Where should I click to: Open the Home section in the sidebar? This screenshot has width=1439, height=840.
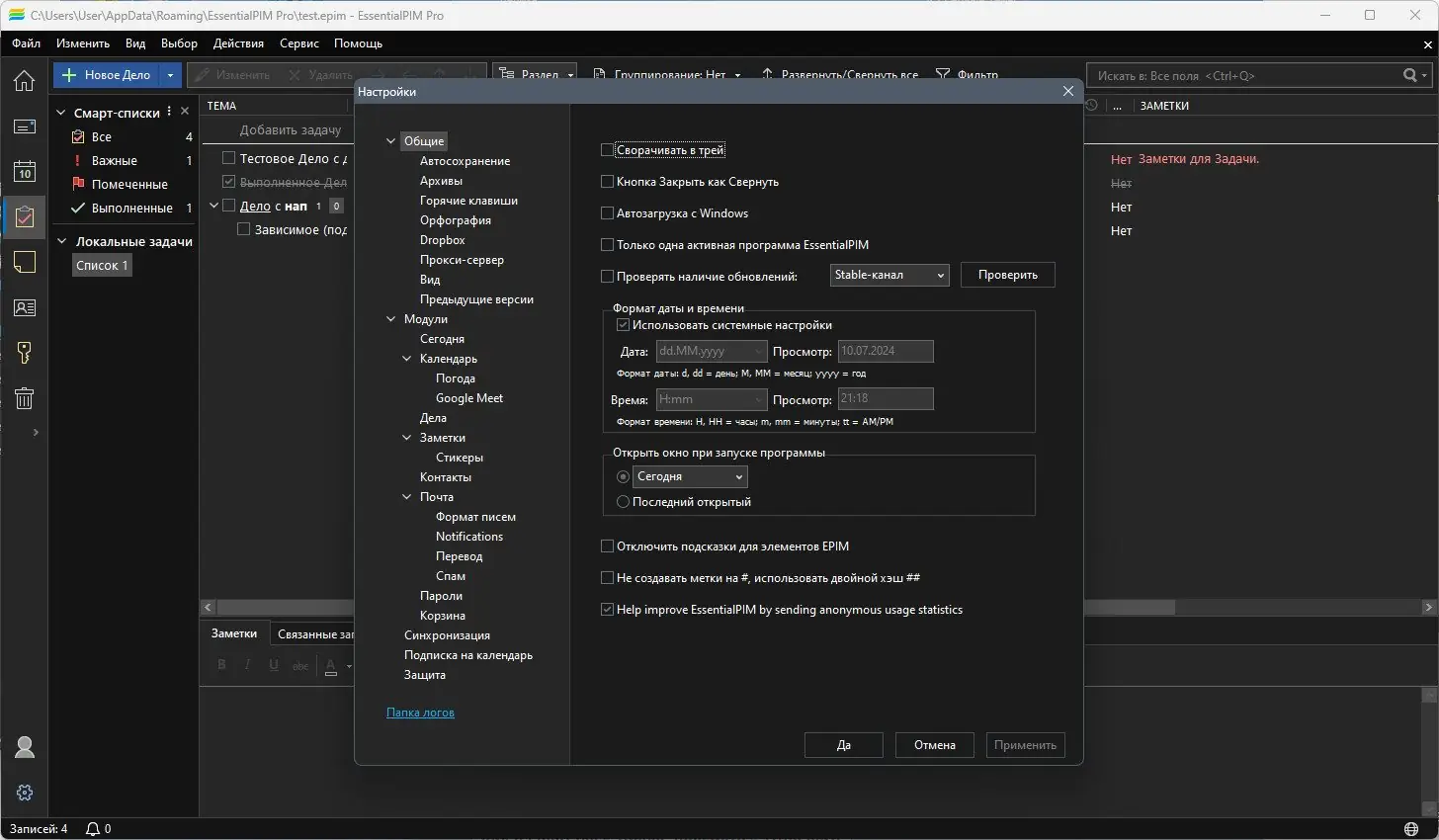24,80
